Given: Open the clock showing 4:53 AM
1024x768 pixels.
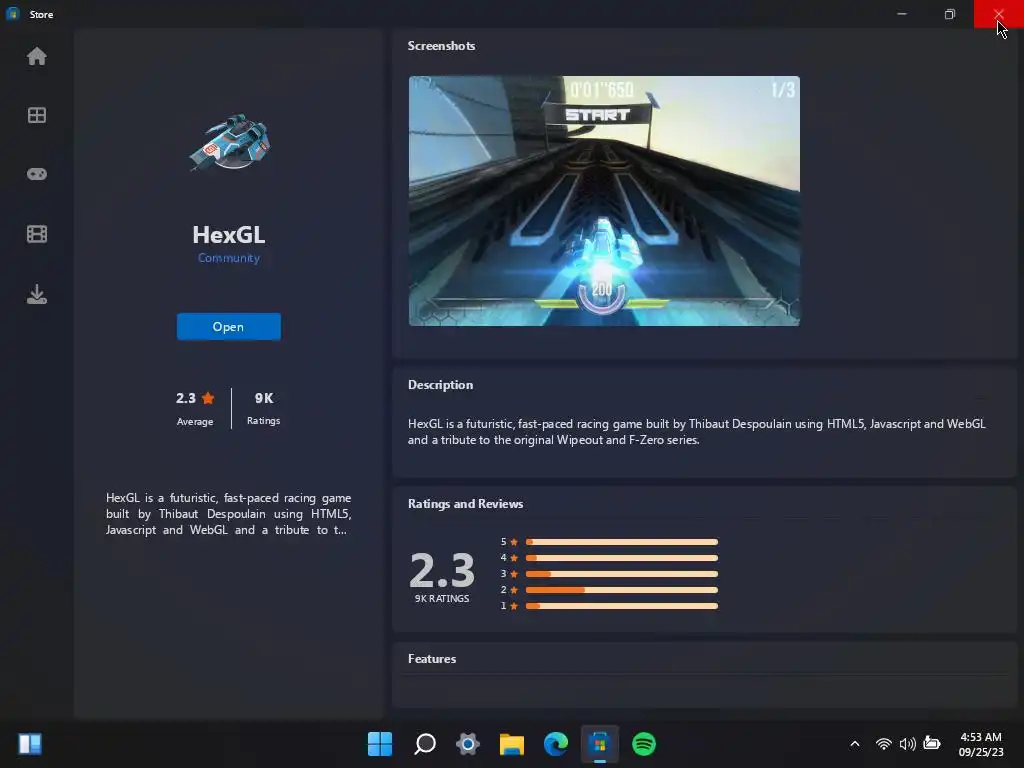Looking at the screenshot, I should 981,744.
